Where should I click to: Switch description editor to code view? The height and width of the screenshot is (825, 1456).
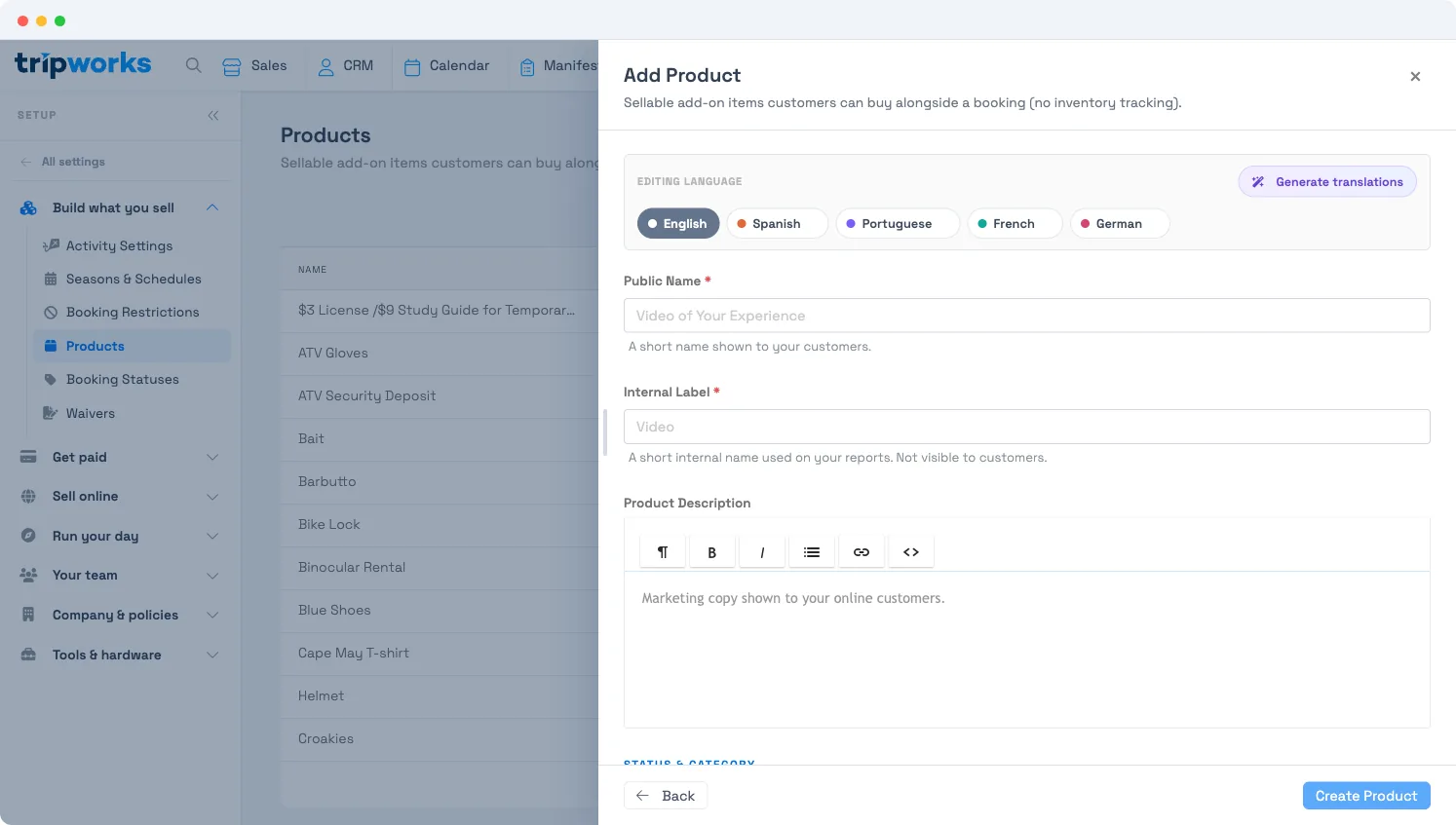click(x=911, y=551)
